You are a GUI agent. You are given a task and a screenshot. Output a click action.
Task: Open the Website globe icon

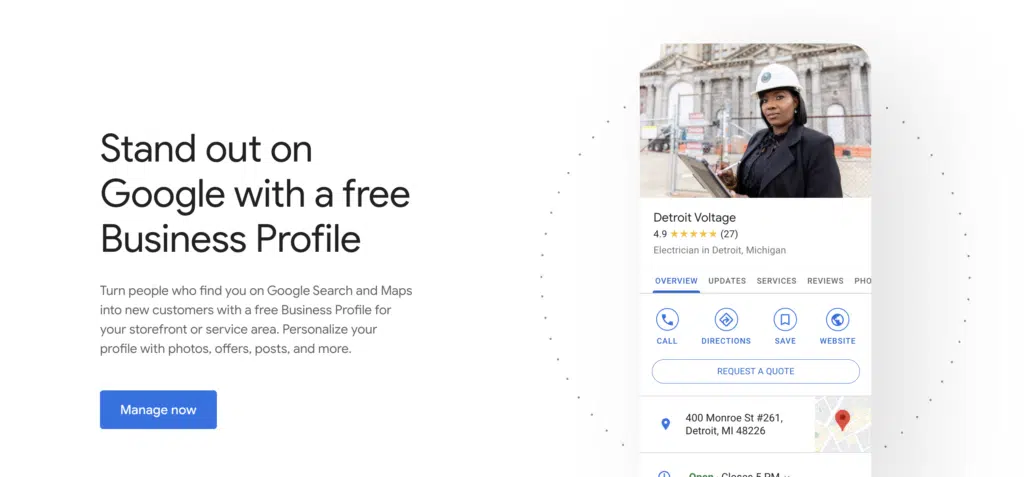(x=838, y=320)
